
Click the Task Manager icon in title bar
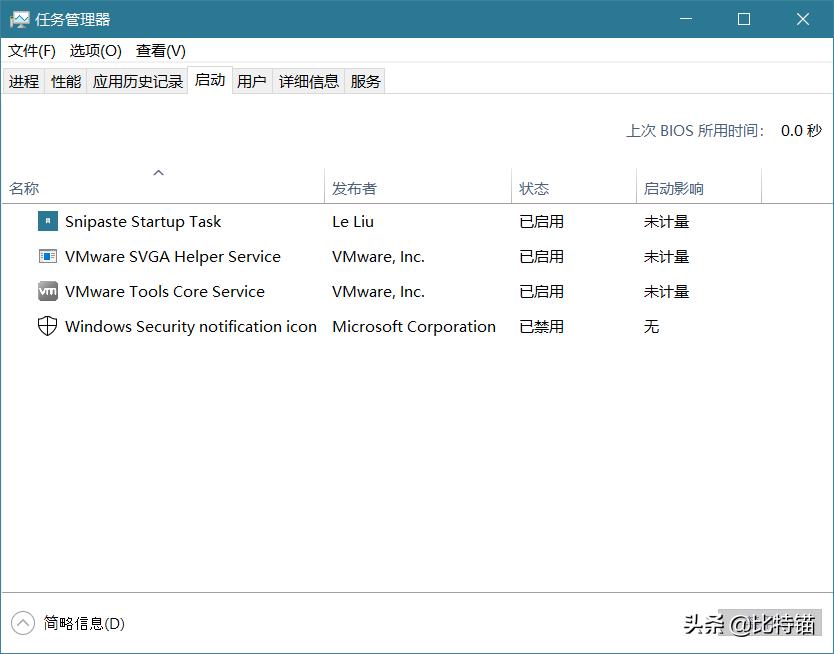tap(21, 19)
